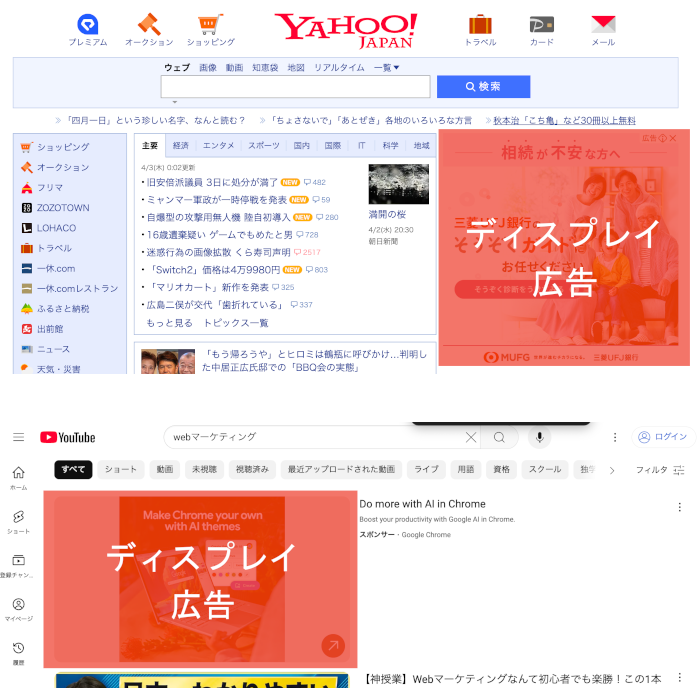The height and width of the screenshot is (700, 700).
Task: Select the 視聴済み filter chip
Action: coord(252,469)
